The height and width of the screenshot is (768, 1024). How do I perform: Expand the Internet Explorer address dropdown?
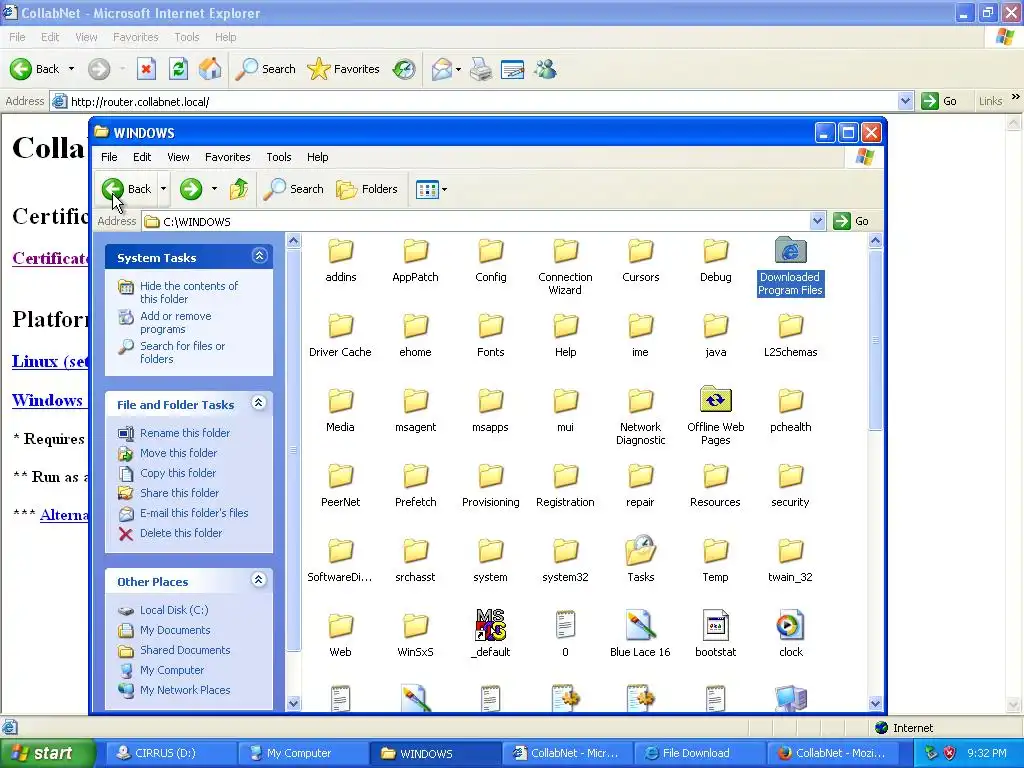905,101
